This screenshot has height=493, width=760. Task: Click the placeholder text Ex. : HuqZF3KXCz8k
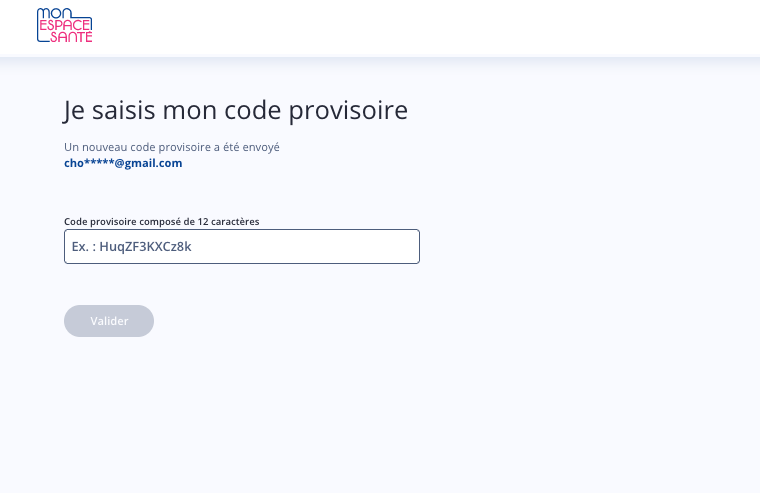point(131,247)
